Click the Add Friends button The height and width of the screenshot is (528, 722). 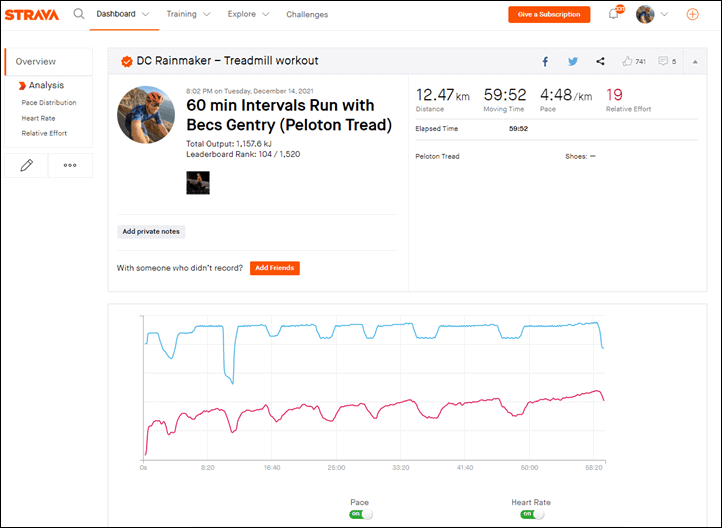(275, 268)
